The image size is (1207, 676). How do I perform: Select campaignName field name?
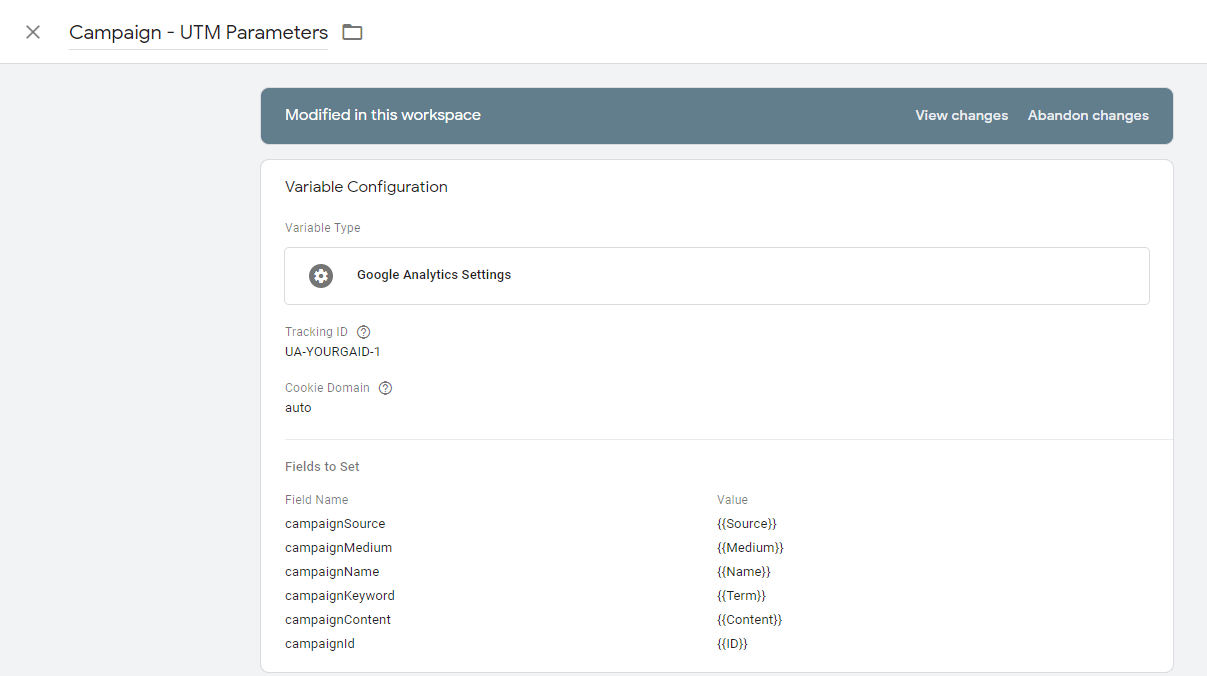(332, 572)
